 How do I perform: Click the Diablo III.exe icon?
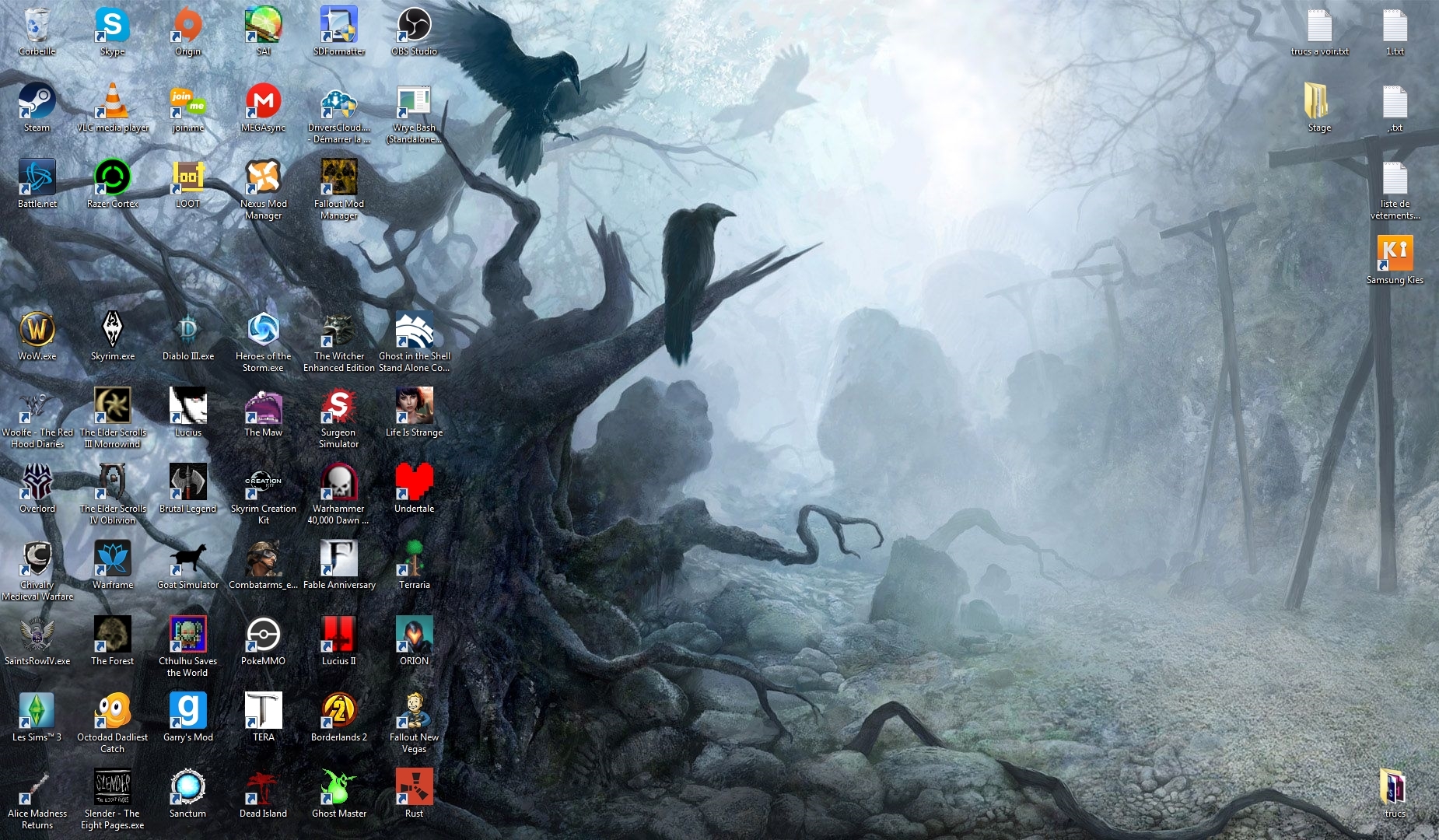[187, 330]
